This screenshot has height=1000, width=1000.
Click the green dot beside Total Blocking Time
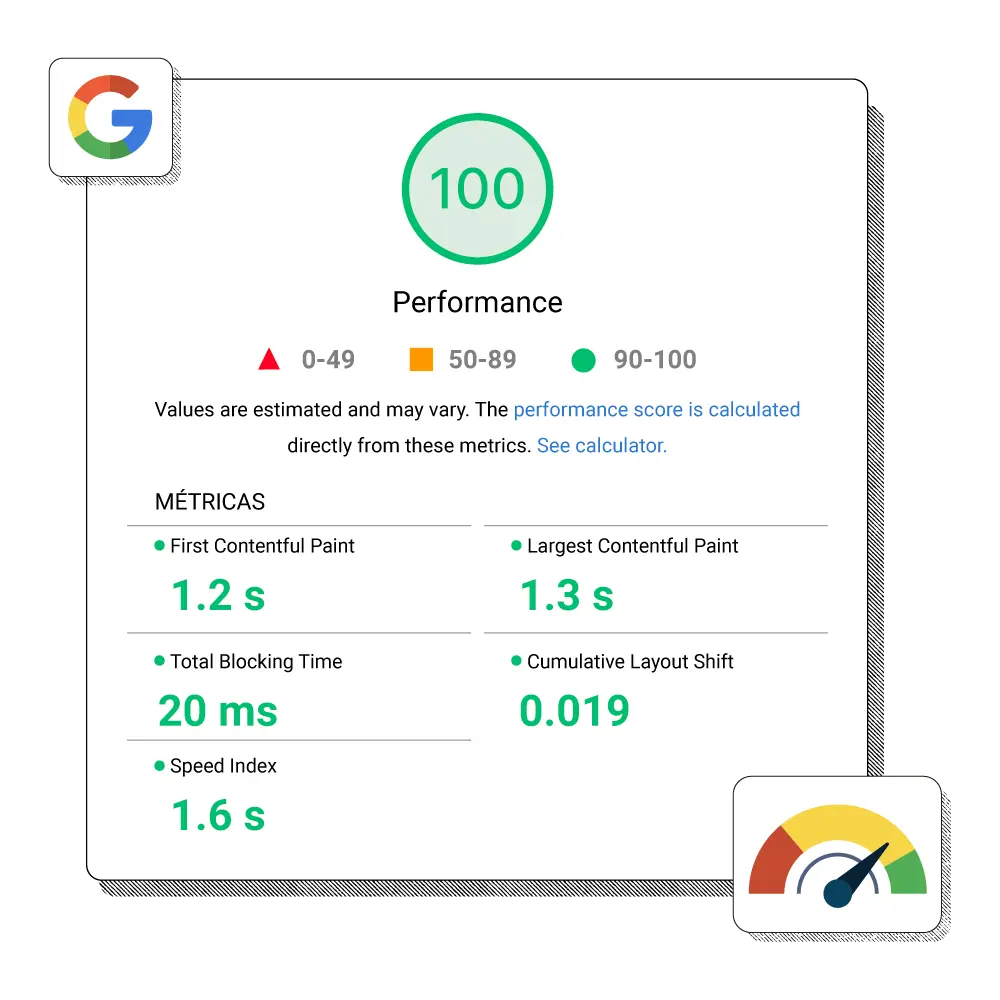159,661
